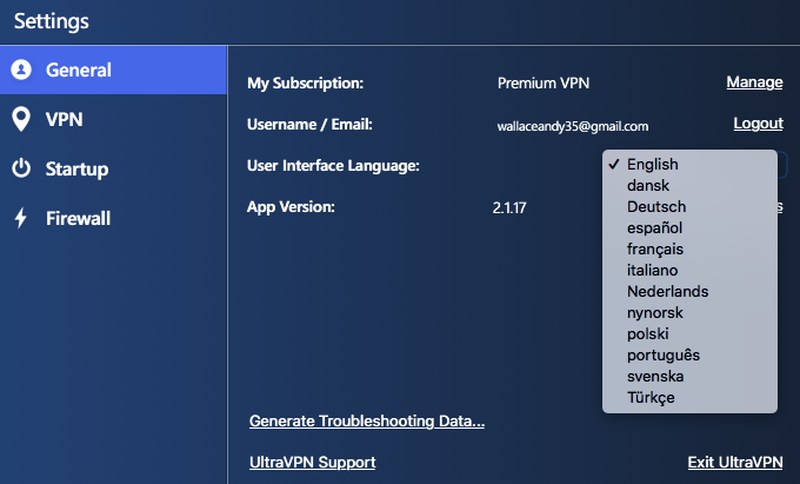The height and width of the screenshot is (484, 800).
Task: Click the app version number 2.1.17
Action: 509,208
